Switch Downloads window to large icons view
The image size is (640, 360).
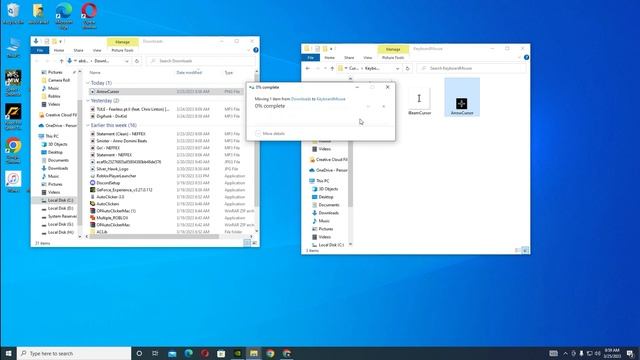tap(254, 243)
